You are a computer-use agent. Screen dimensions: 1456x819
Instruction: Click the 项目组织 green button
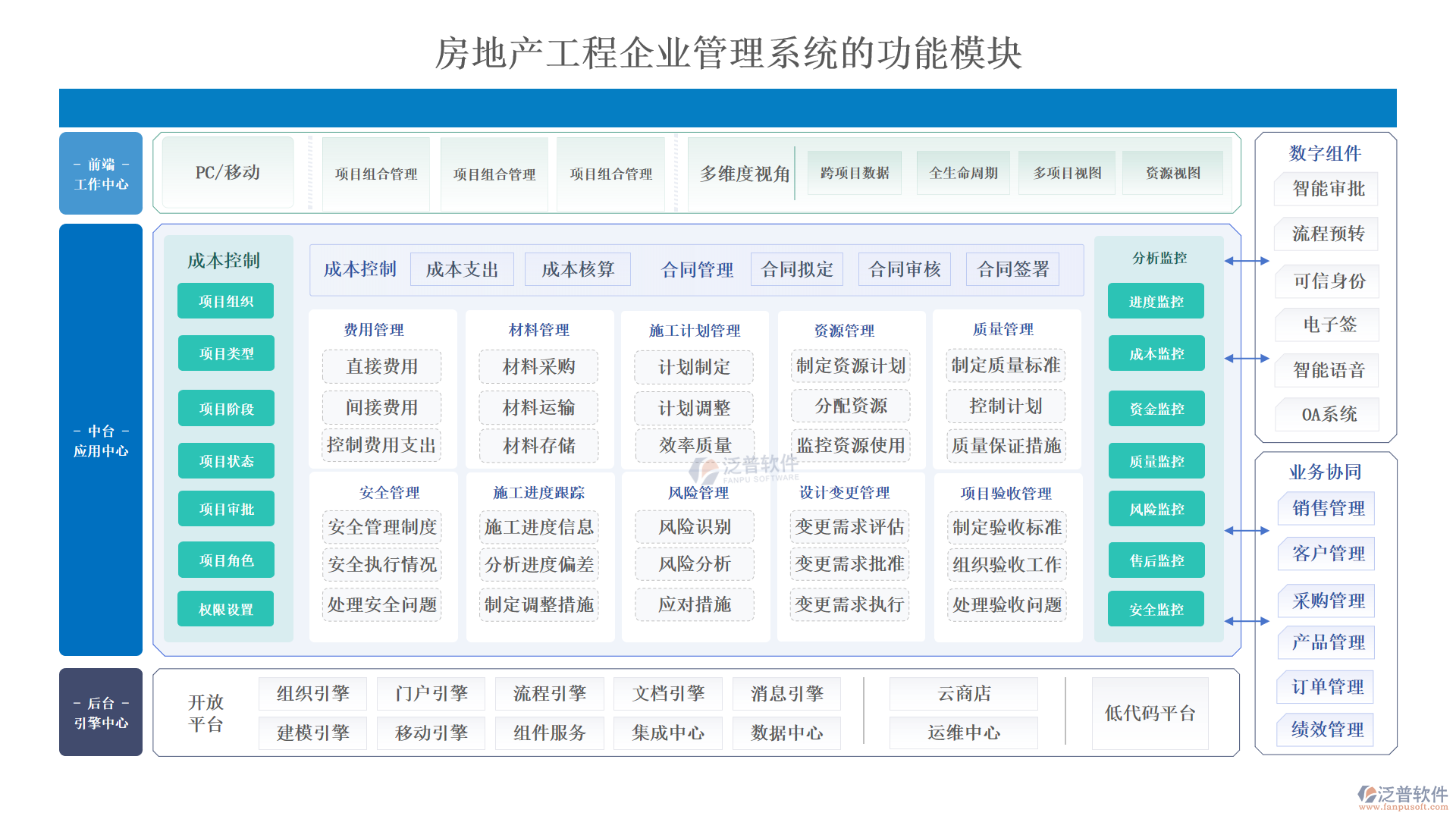(x=225, y=301)
